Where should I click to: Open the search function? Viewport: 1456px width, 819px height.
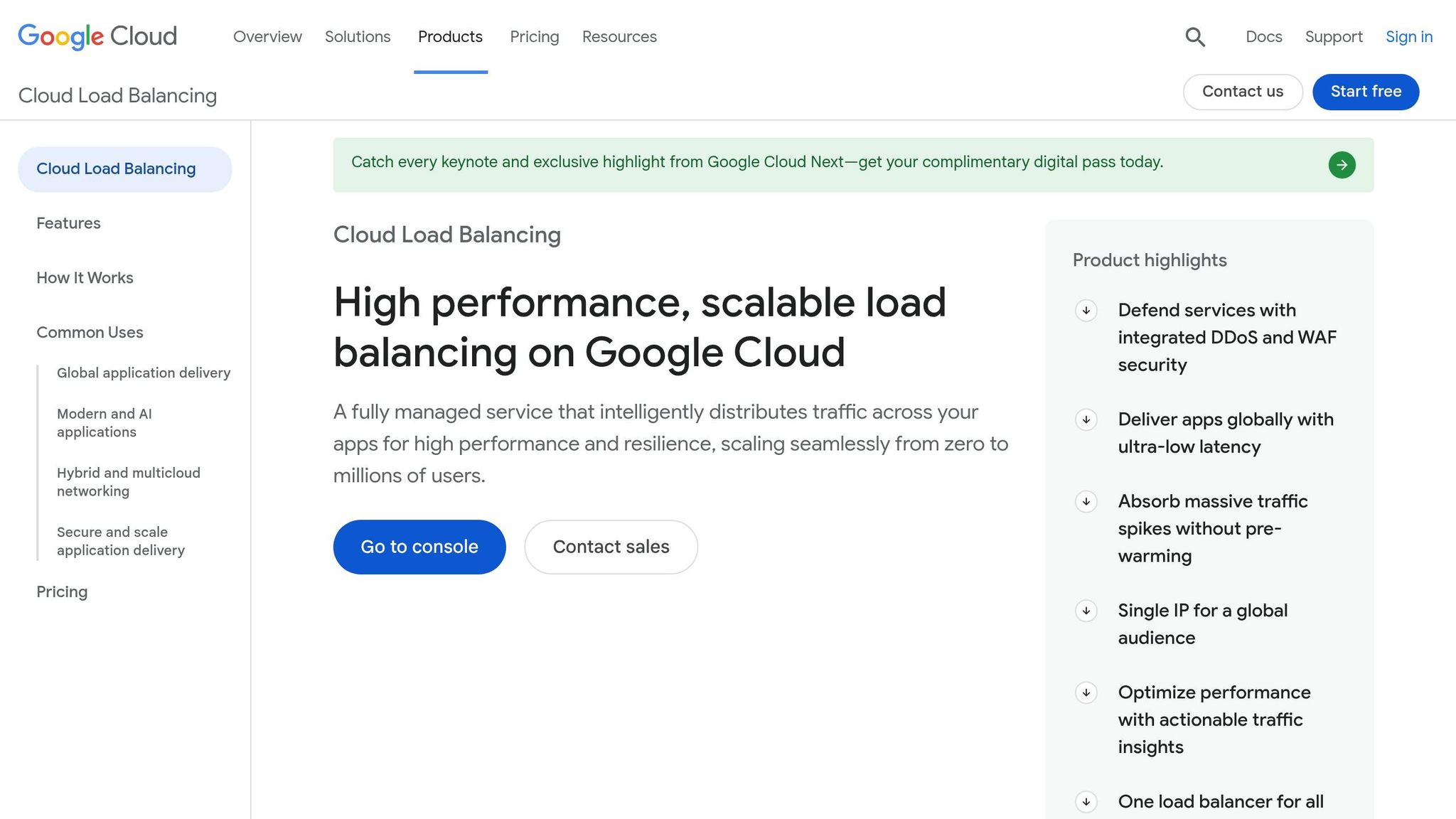[1194, 36]
